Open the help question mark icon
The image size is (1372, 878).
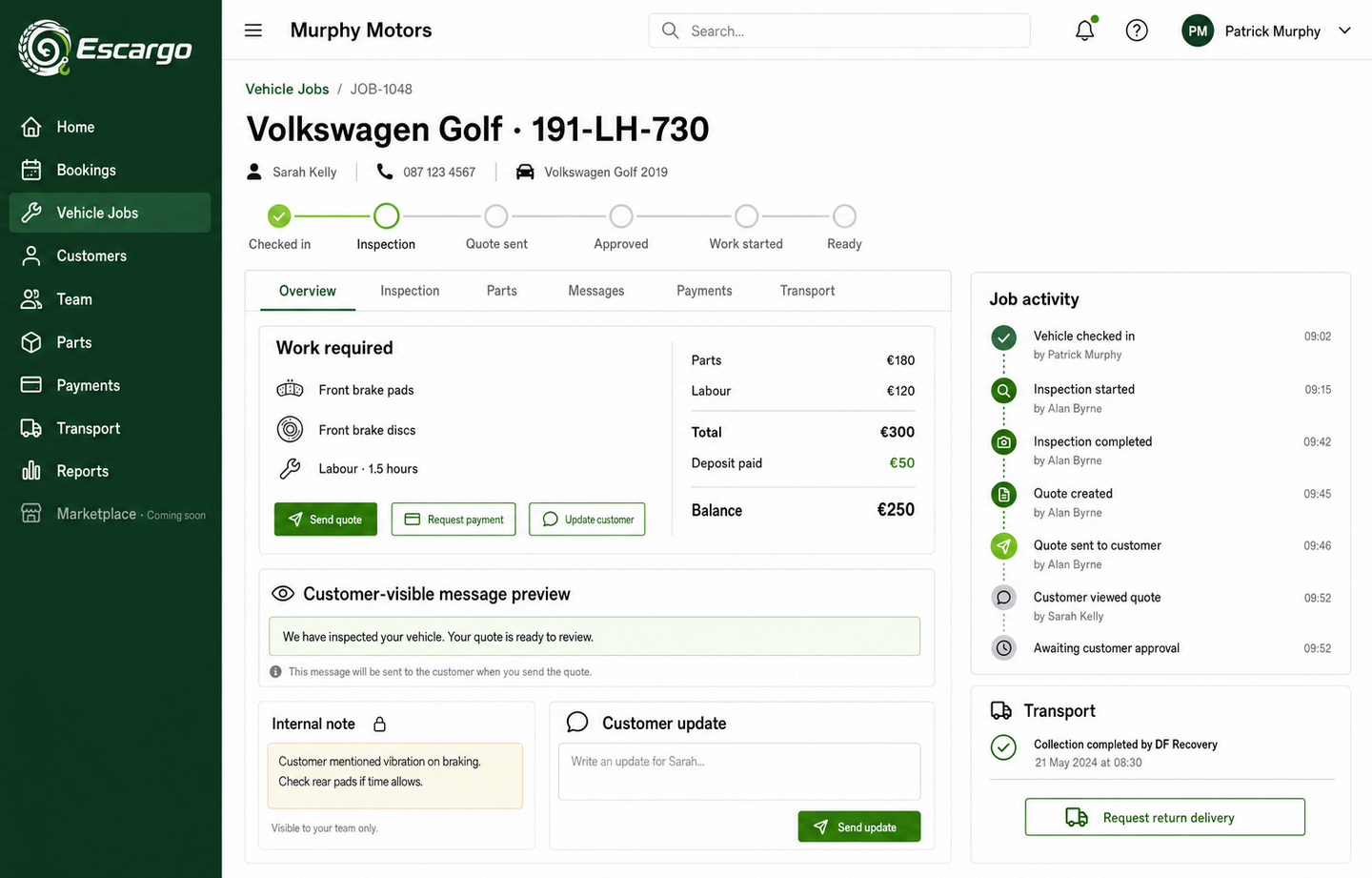pyautogui.click(x=1136, y=31)
